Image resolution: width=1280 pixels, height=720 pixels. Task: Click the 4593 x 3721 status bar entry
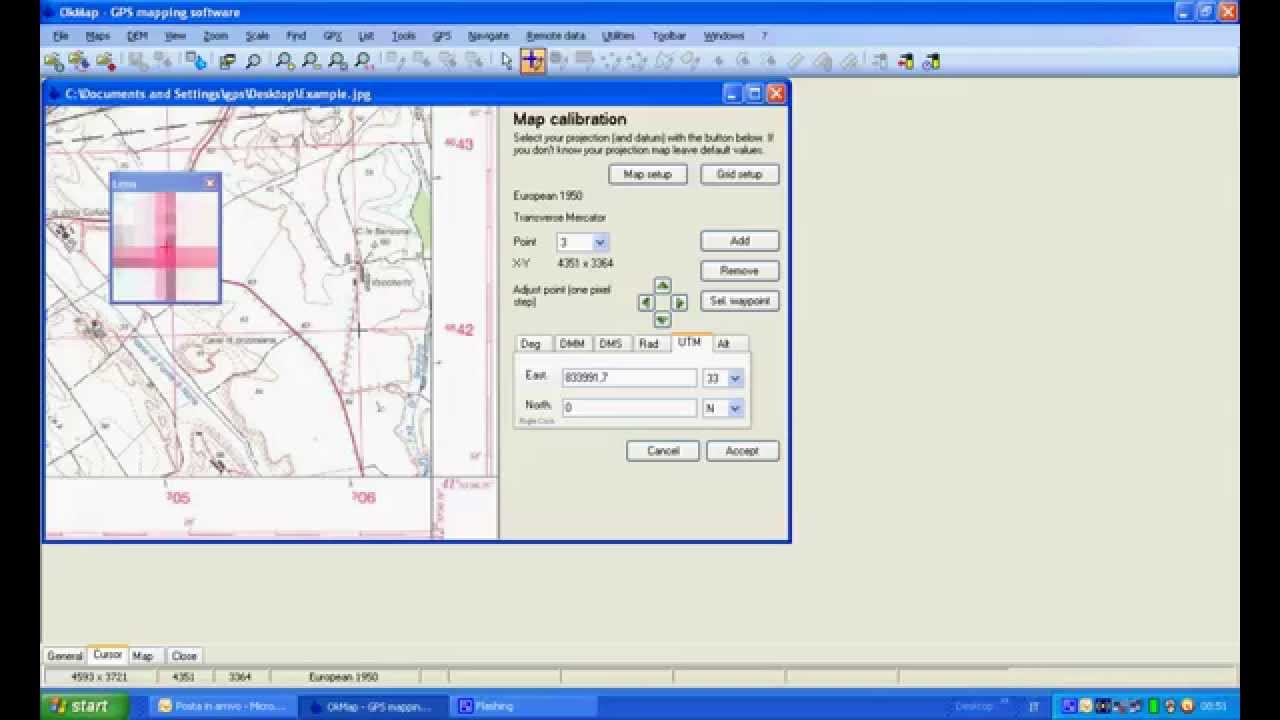(x=99, y=677)
